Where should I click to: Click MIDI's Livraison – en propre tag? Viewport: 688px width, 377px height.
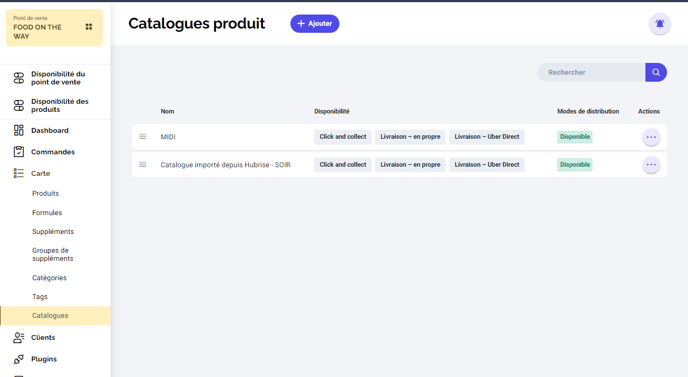410,137
